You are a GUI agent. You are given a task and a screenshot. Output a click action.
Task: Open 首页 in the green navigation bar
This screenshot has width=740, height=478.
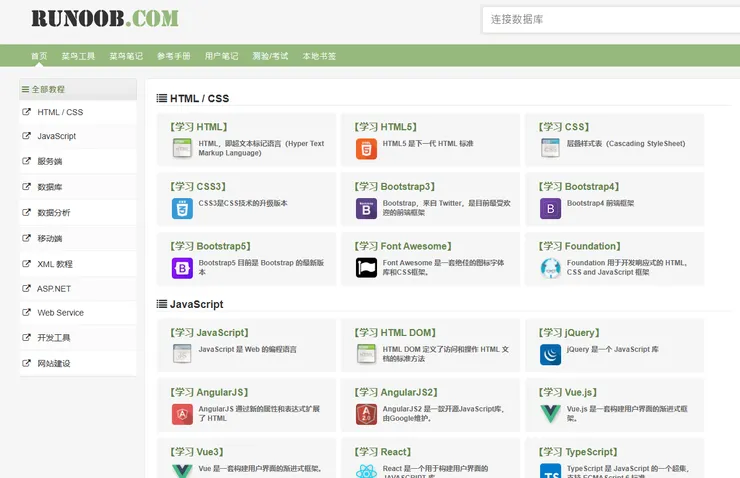[x=39, y=56]
